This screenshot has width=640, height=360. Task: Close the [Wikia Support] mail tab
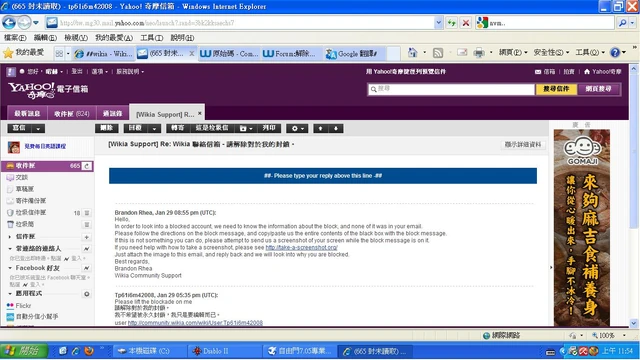pos(200,113)
